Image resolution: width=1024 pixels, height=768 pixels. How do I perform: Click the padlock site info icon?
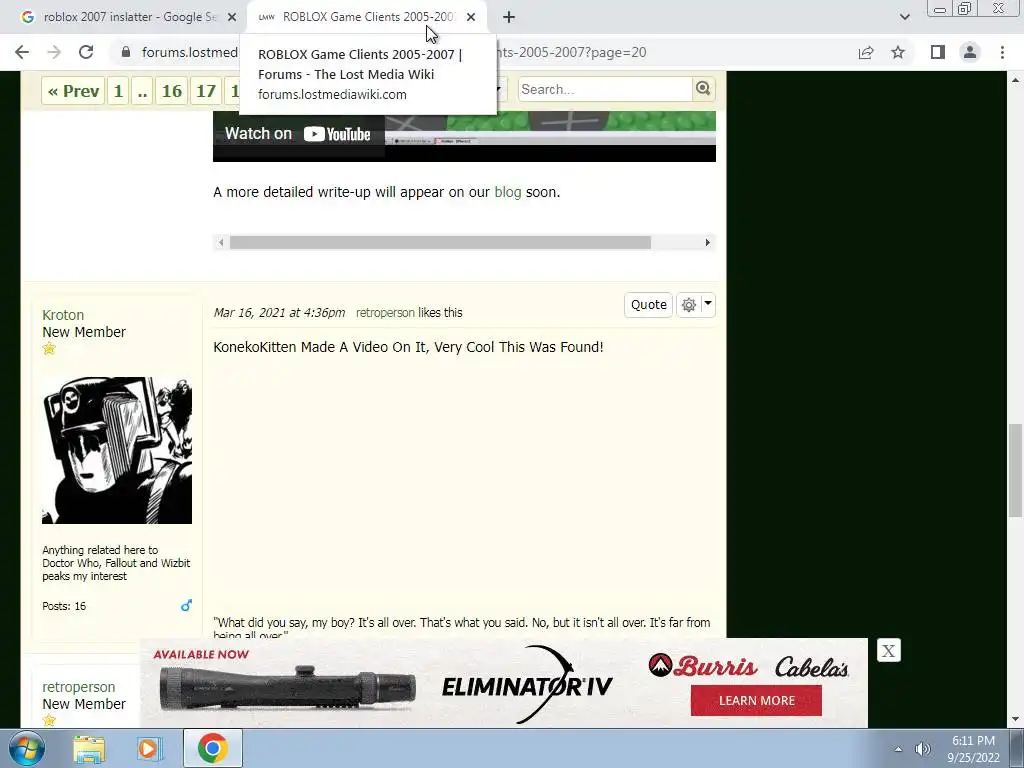[x=126, y=52]
